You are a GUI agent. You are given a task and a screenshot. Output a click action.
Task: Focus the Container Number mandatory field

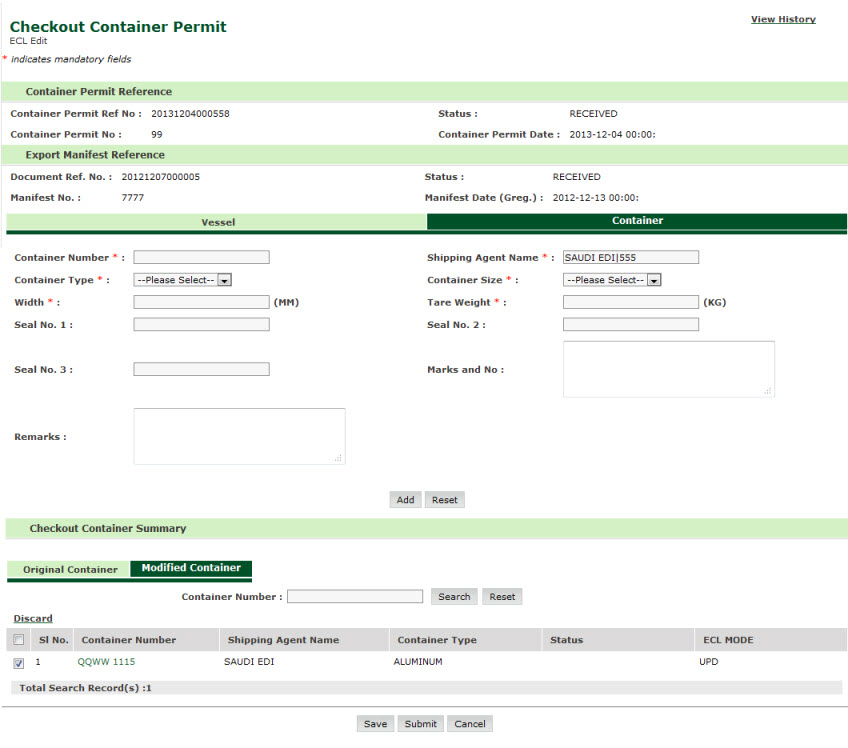(x=201, y=257)
